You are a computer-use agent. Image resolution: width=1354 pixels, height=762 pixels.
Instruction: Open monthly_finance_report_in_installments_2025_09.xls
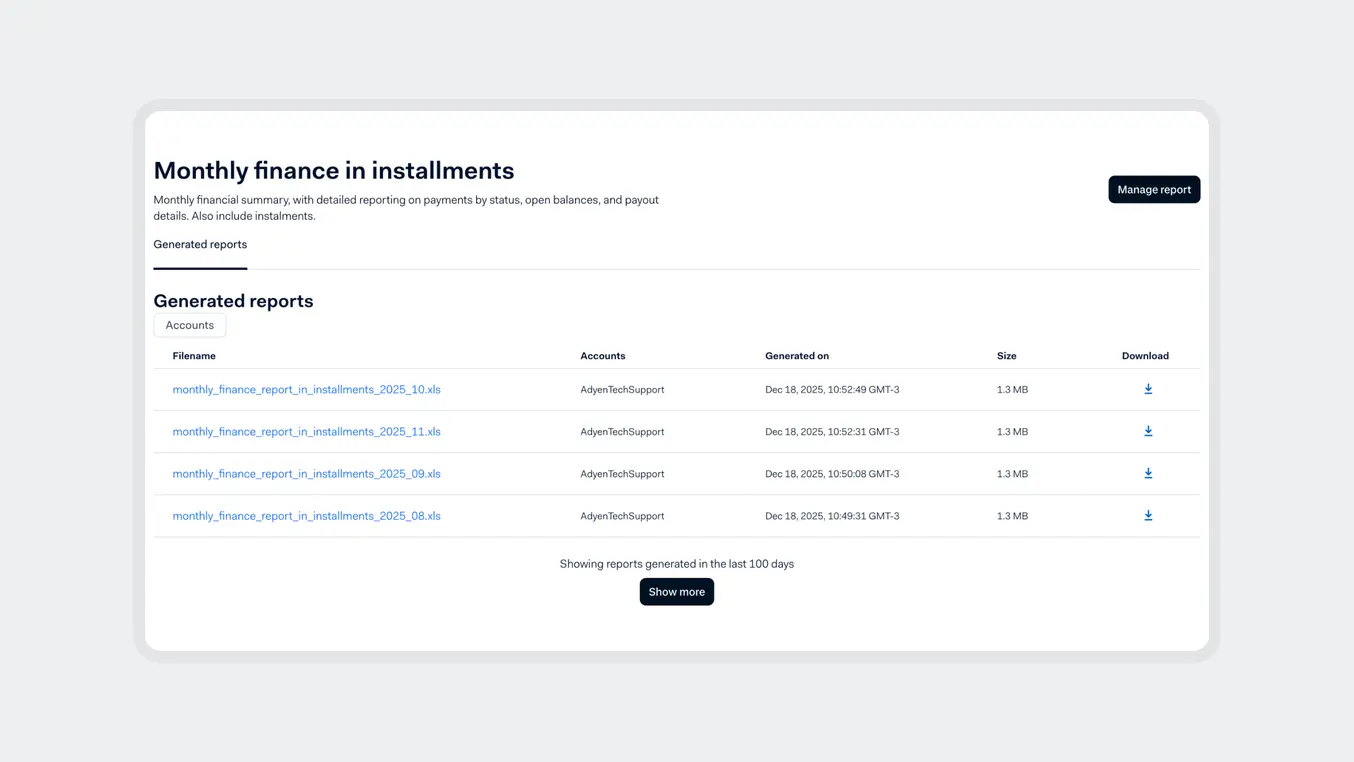click(307, 473)
